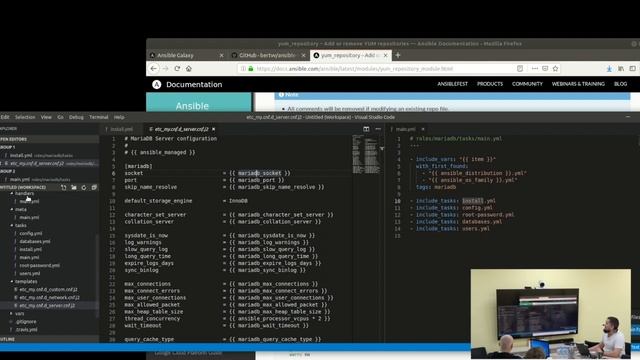Open WEBINARS & TRAINING link
Image resolution: width=640 pixels, height=360 pixels.
pyautogui.click(x=578, y=84)
